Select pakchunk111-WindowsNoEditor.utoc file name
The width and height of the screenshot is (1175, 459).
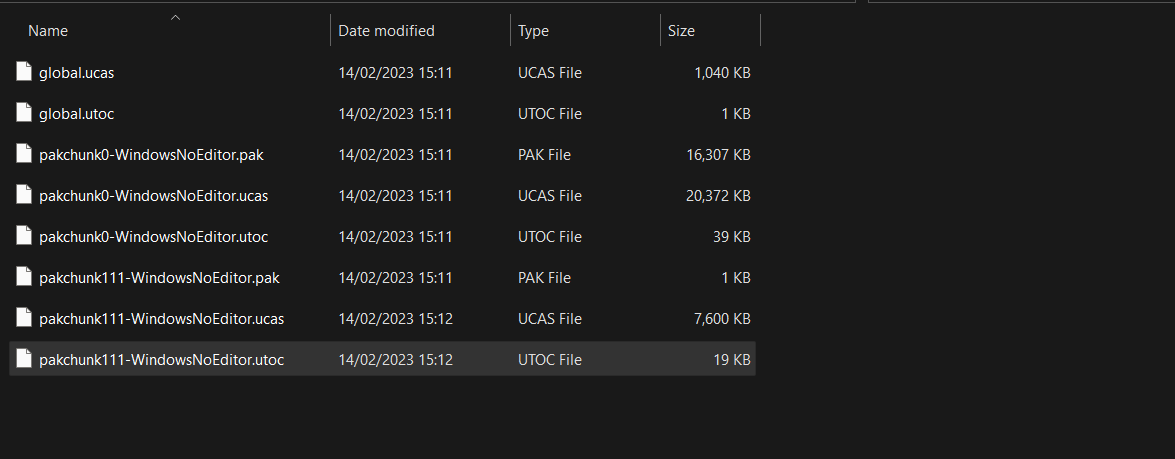[162, 359]
